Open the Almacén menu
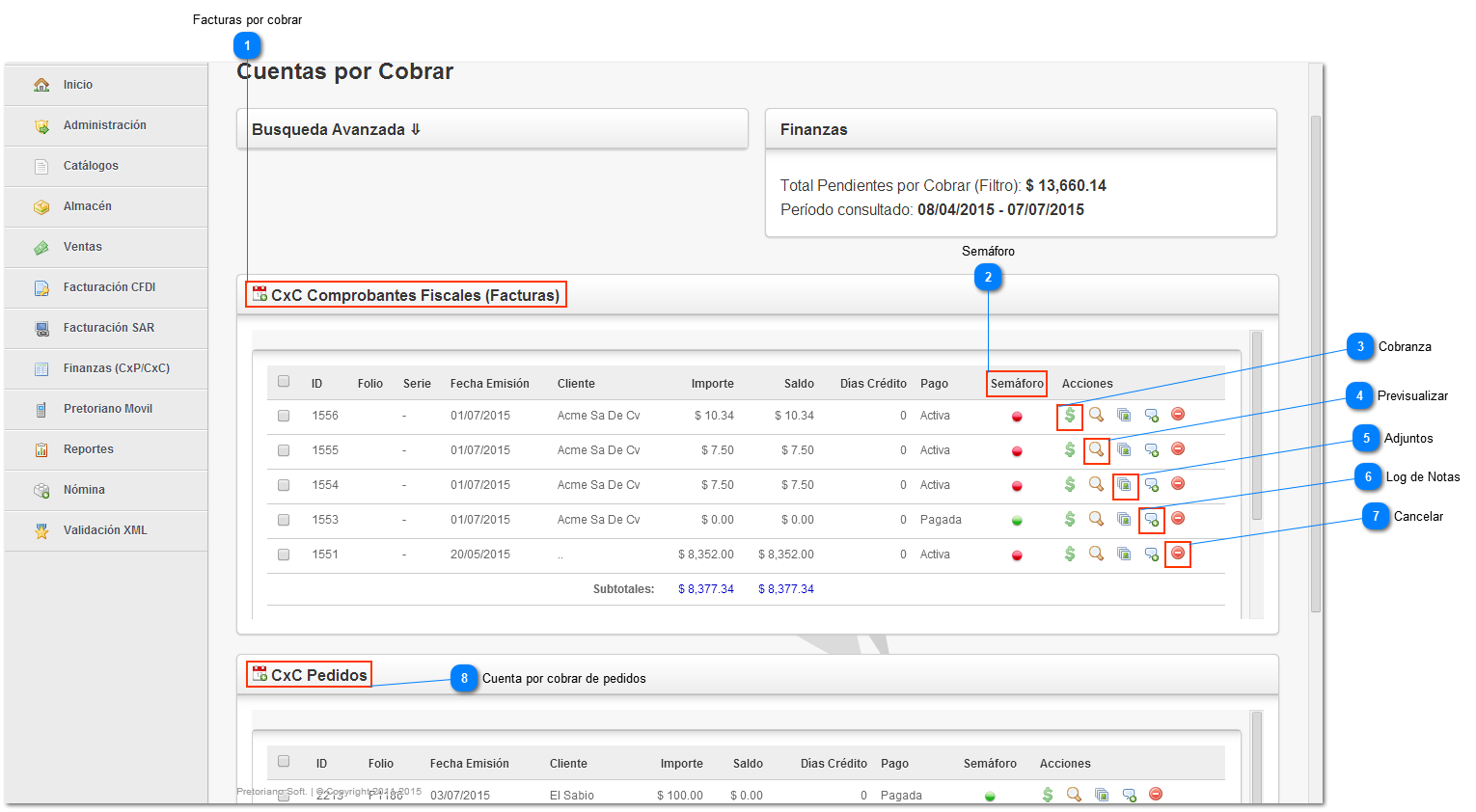The width and height of the screenshot is (1476, 812). 106,206
